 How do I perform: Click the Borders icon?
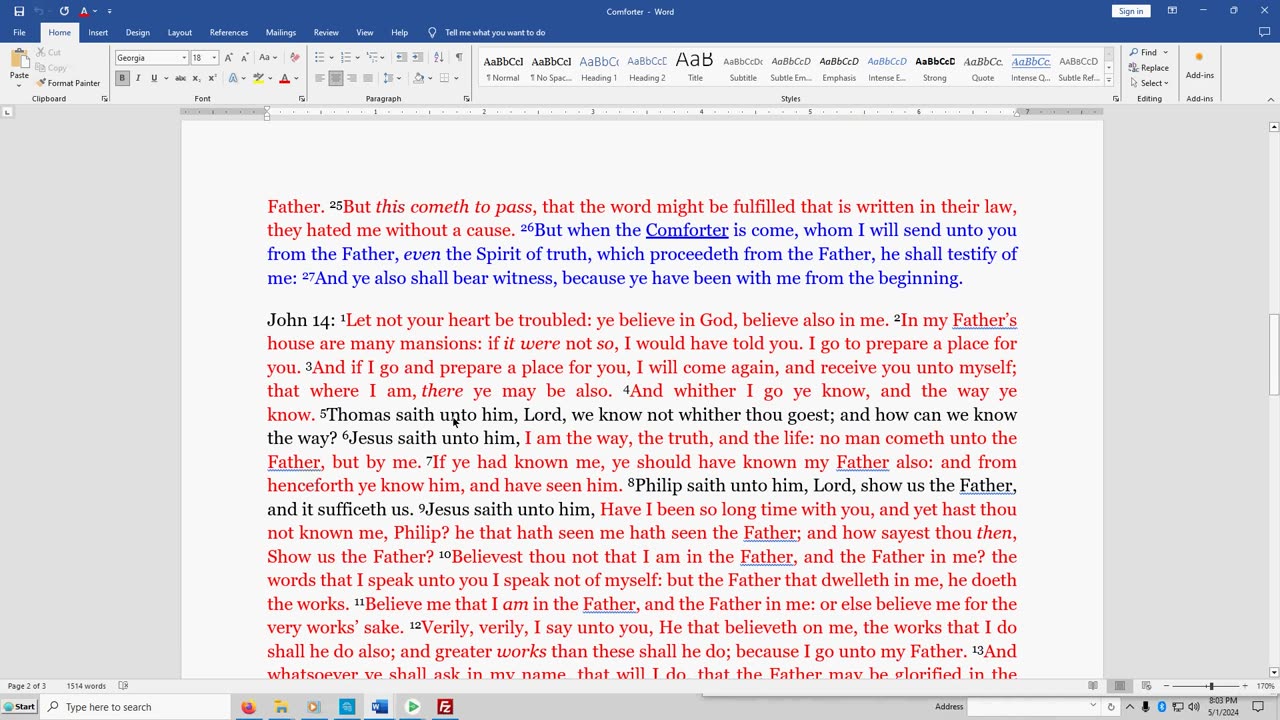[x=444, y=78]
